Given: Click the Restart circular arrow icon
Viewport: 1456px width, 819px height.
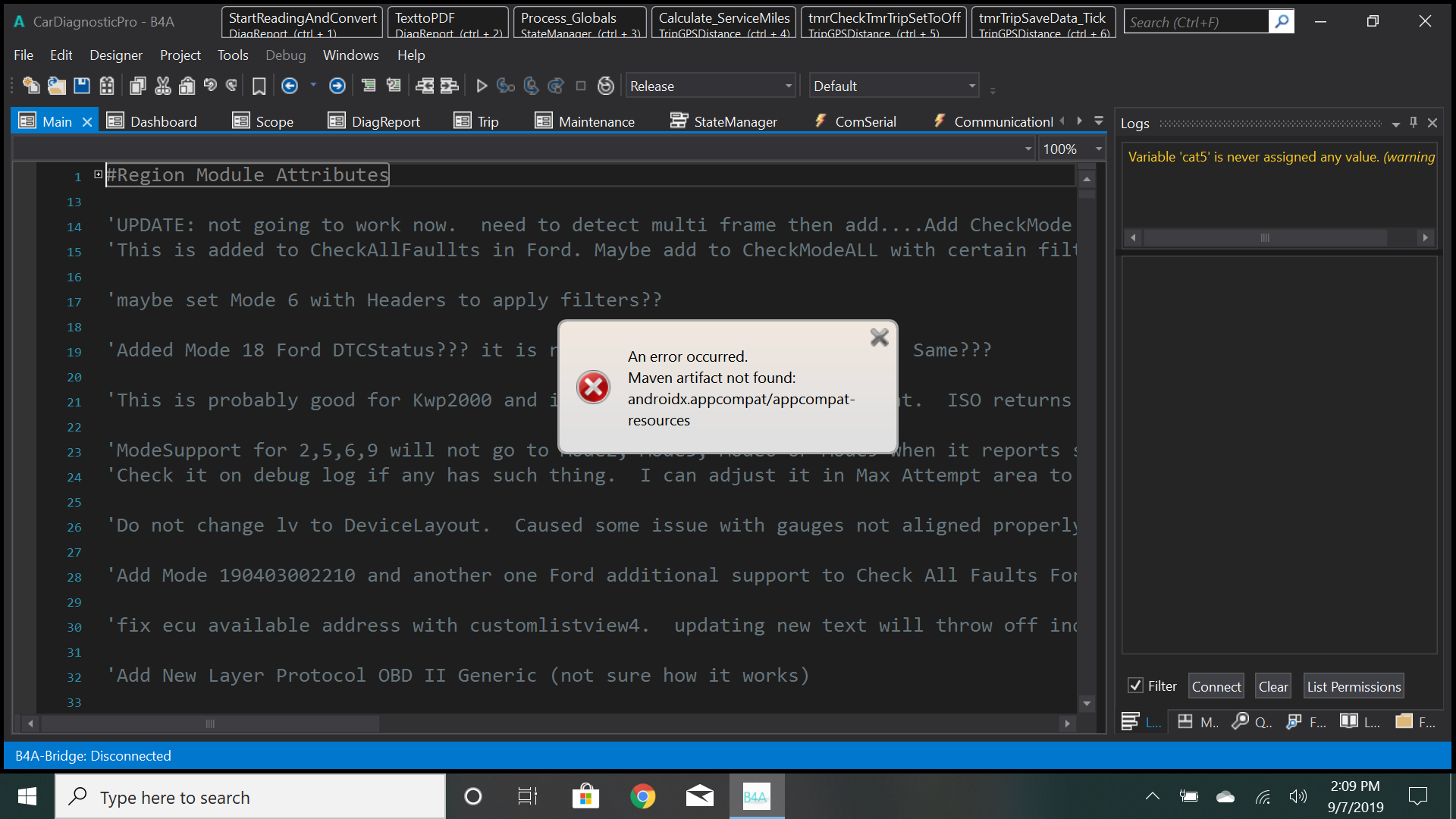Looking at the screenshot, I should tap(605, 86).
